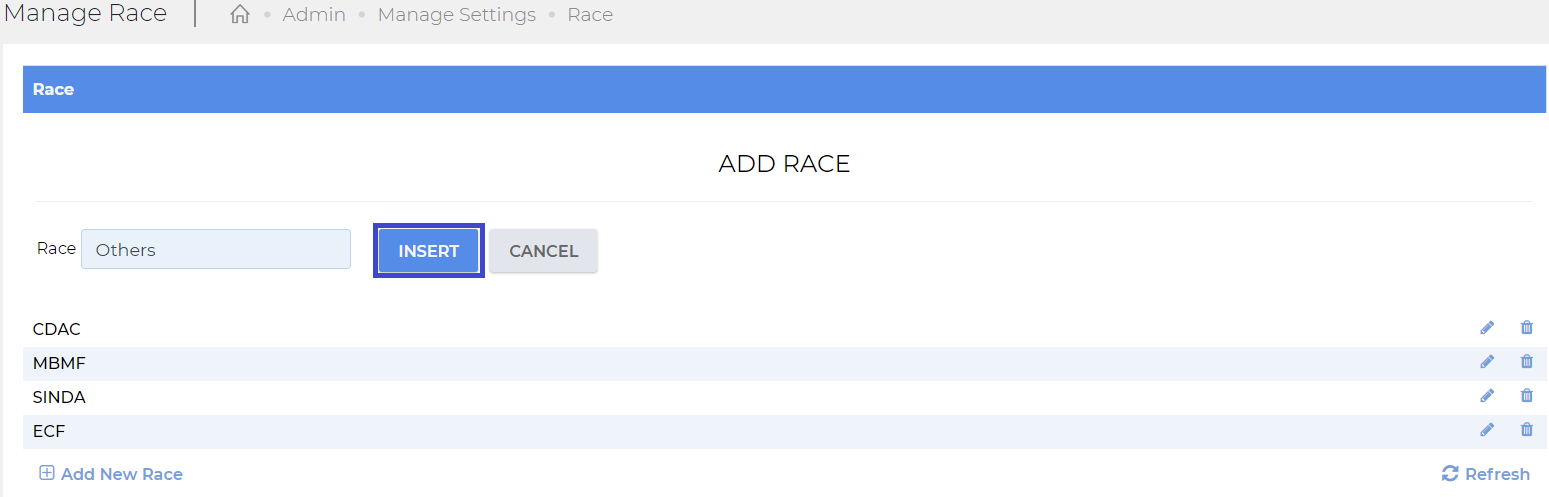
Task: Open Manage Settings breadcrumb
Action: click(457, 15)
